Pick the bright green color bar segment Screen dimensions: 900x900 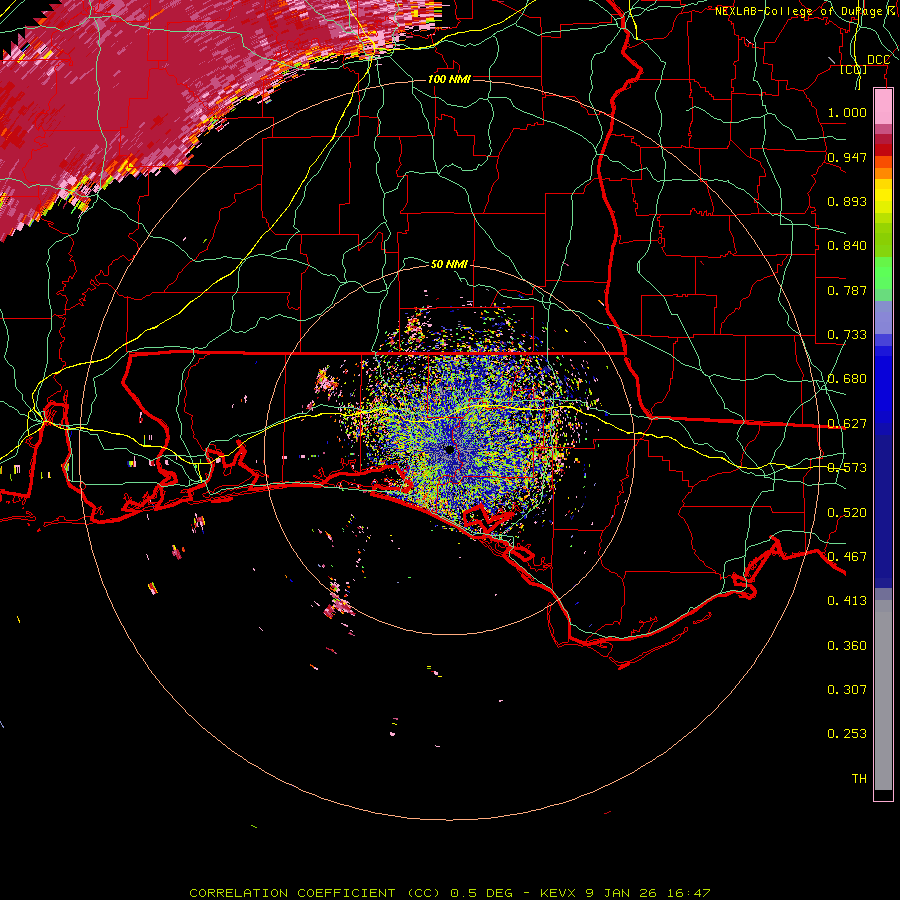click(x=883, y=273)
